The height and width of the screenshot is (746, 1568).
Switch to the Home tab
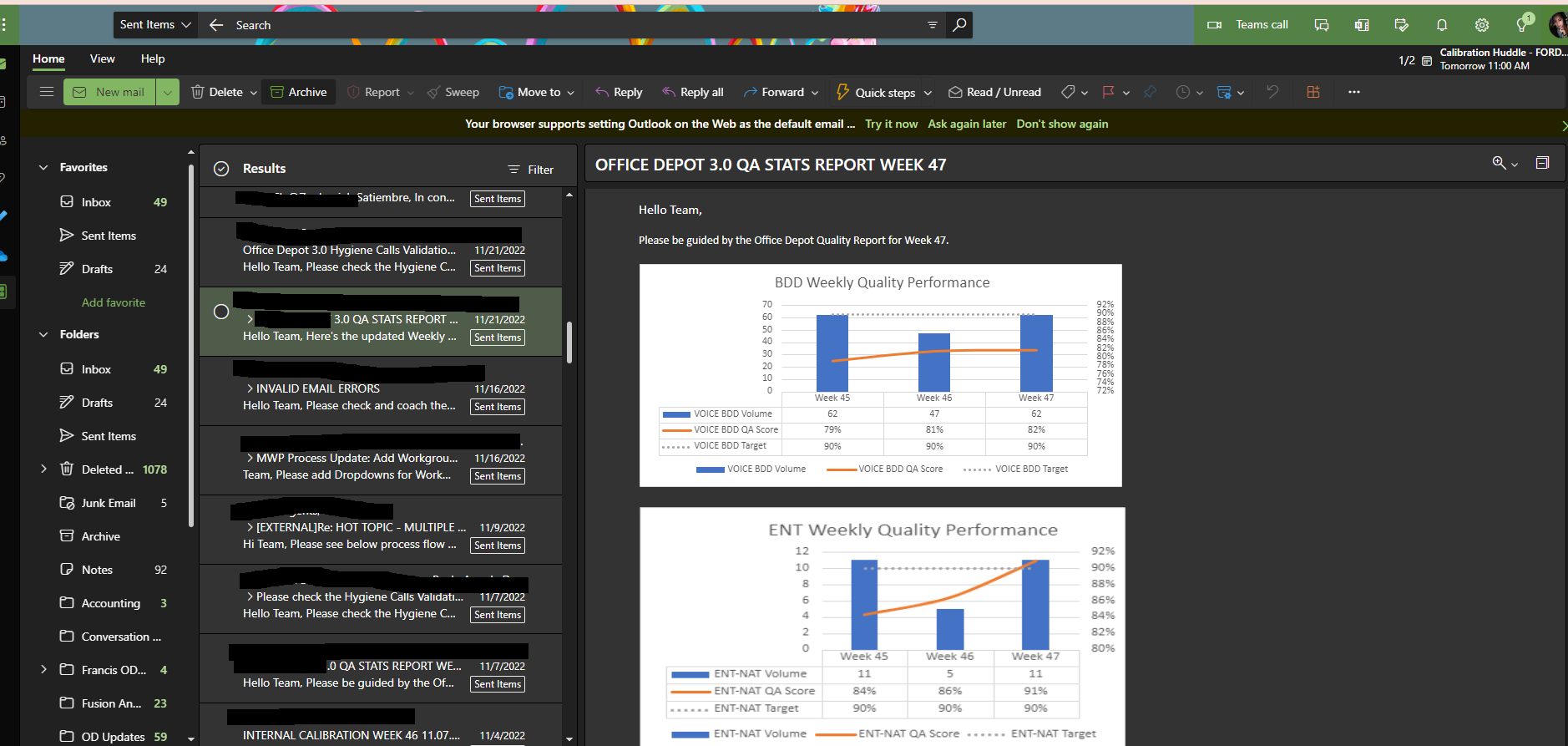(x=48, y=58)
